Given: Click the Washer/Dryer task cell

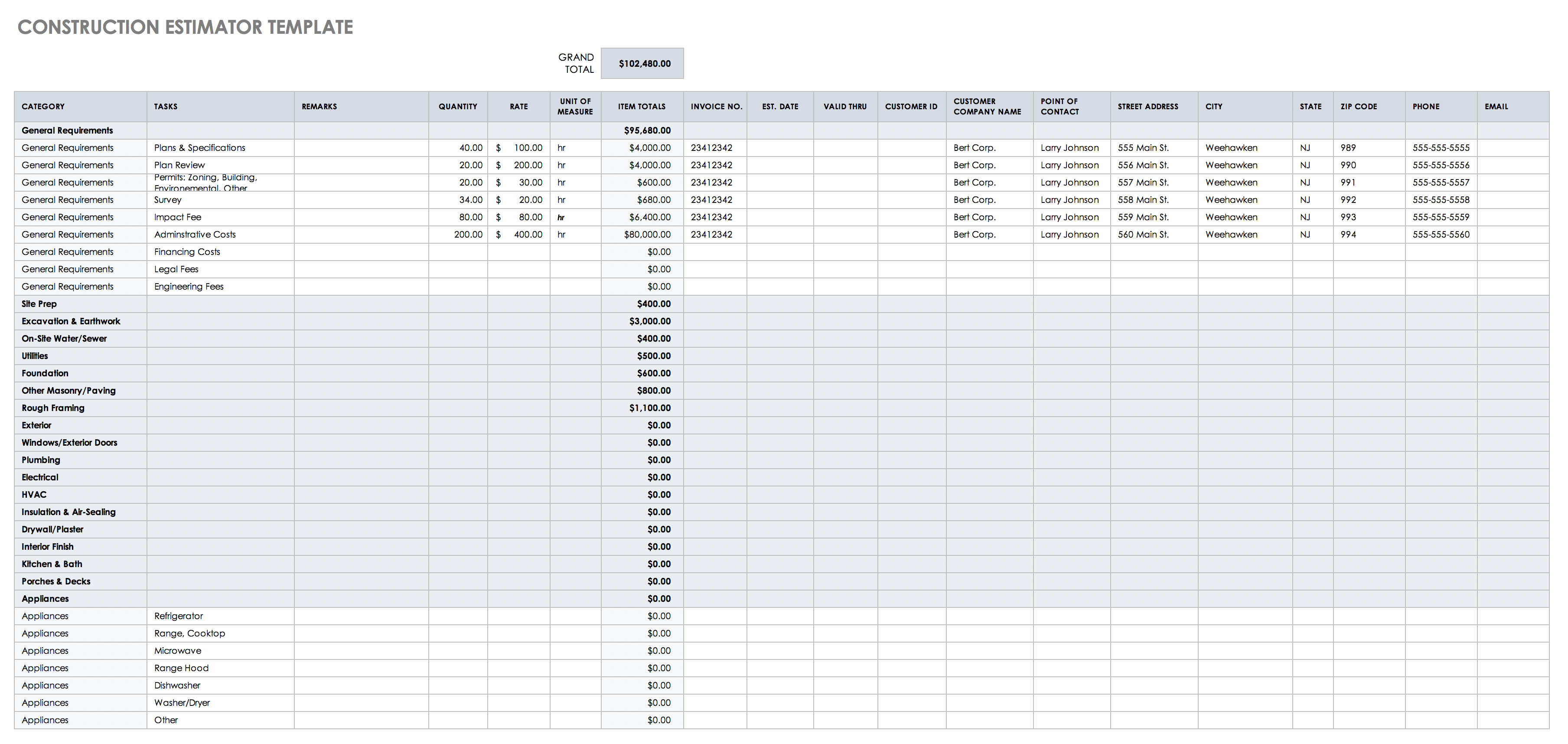Looking at the screenshot, I should (182, 703).
